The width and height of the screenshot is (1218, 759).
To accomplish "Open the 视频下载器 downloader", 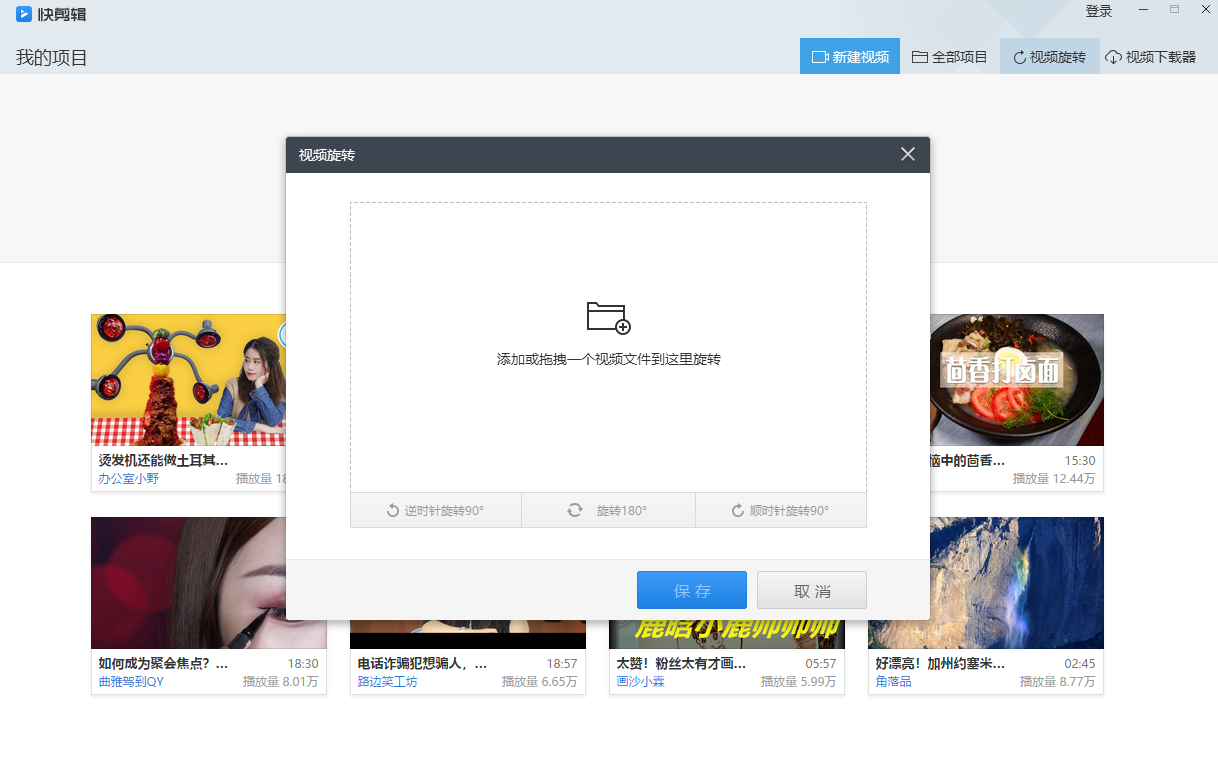I will [x=1150, y=57].
